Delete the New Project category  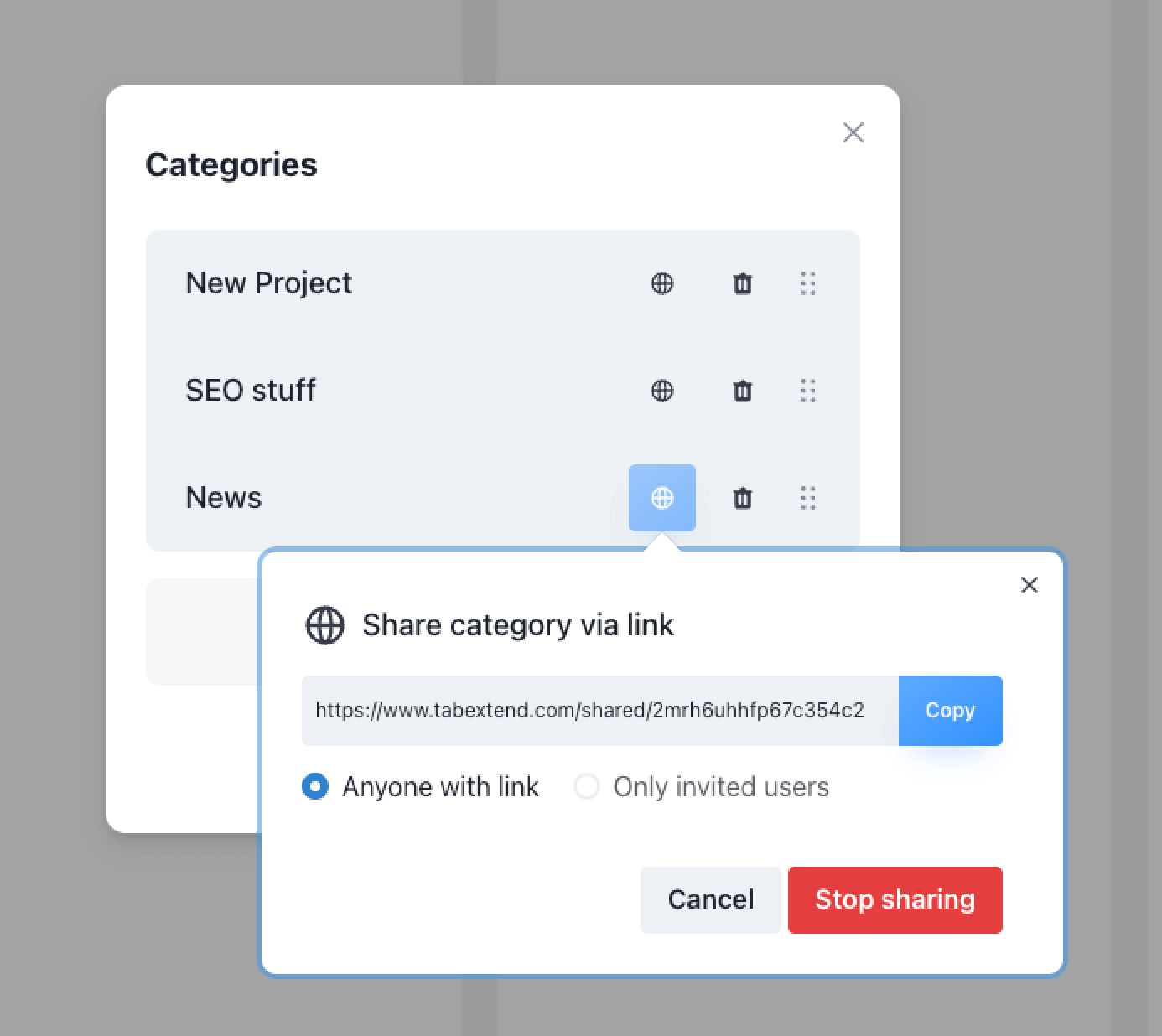click(x=743, y=283)
